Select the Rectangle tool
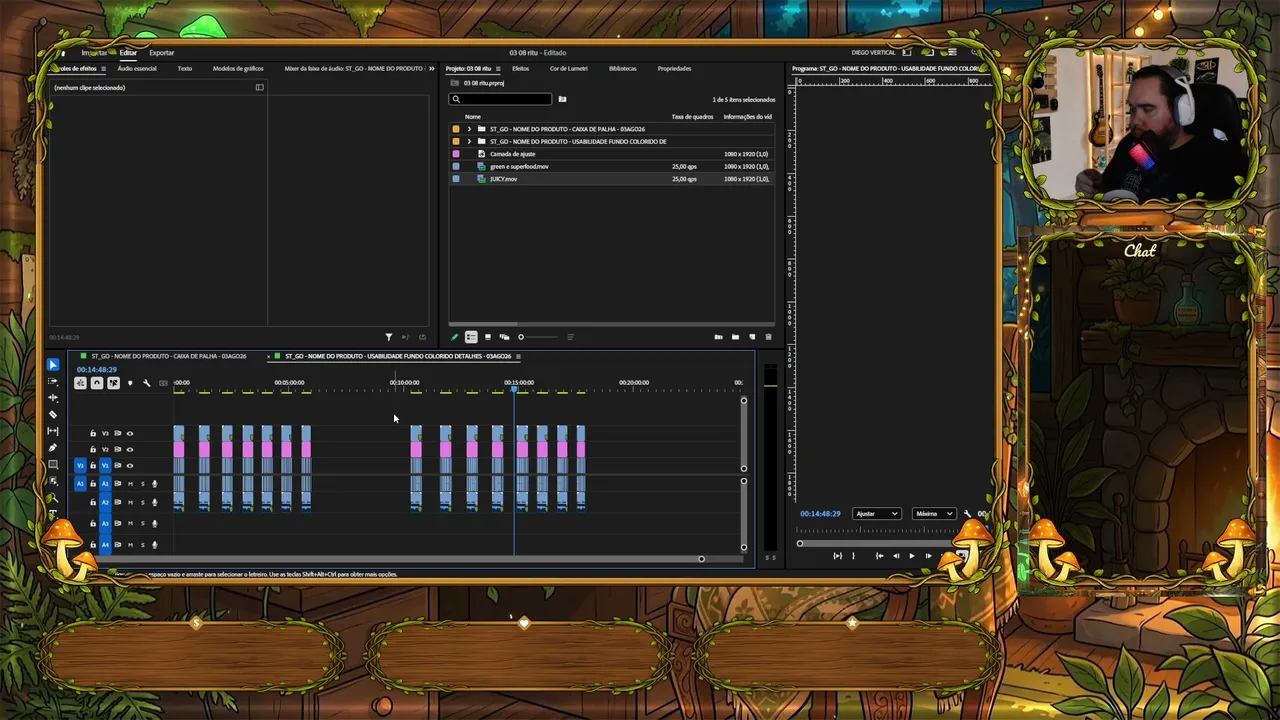This screenshot has height=720, width=1280. tap(53, 464)
